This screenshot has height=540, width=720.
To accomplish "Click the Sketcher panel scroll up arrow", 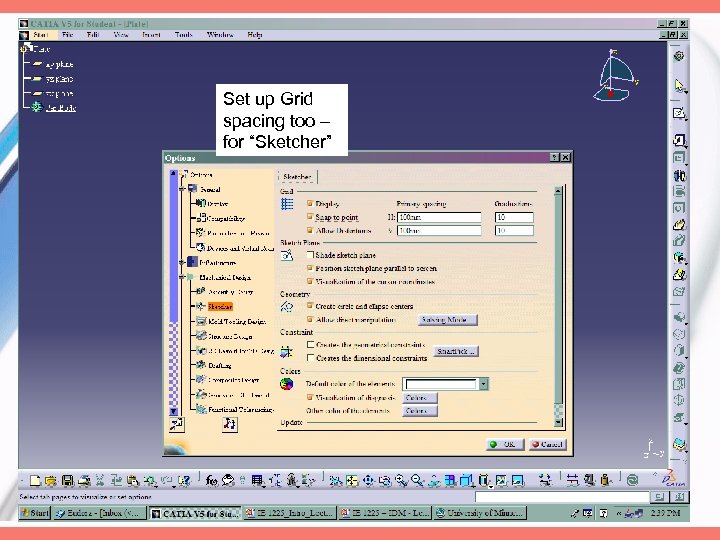I will click(x=558, y=190).
